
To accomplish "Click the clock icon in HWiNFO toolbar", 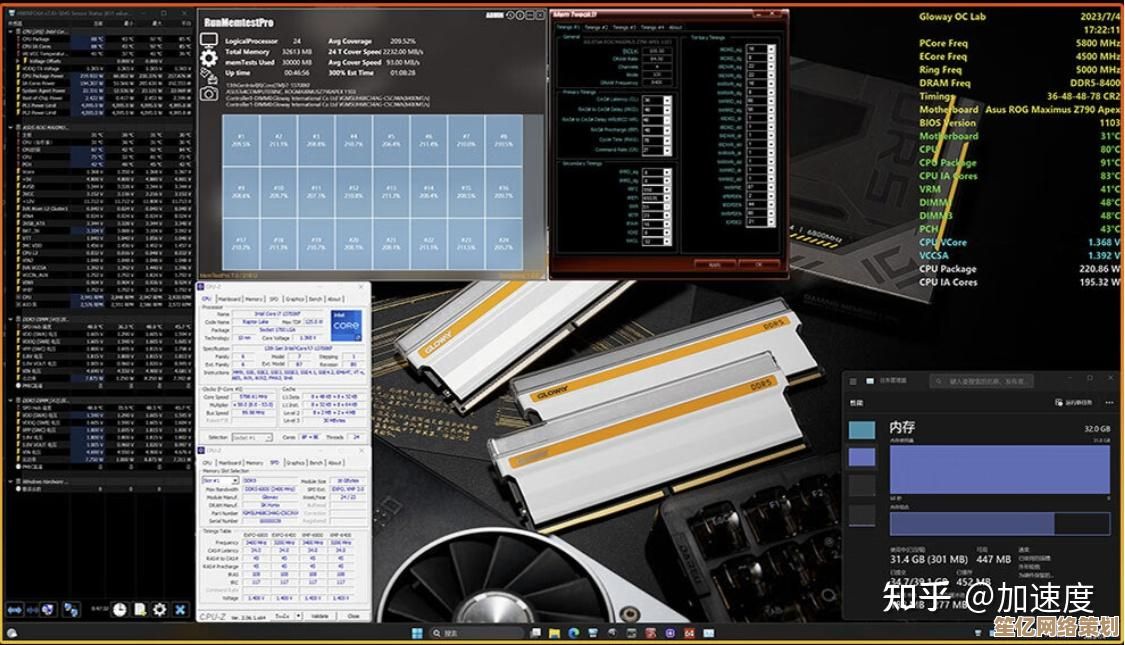I will point(120,610).
